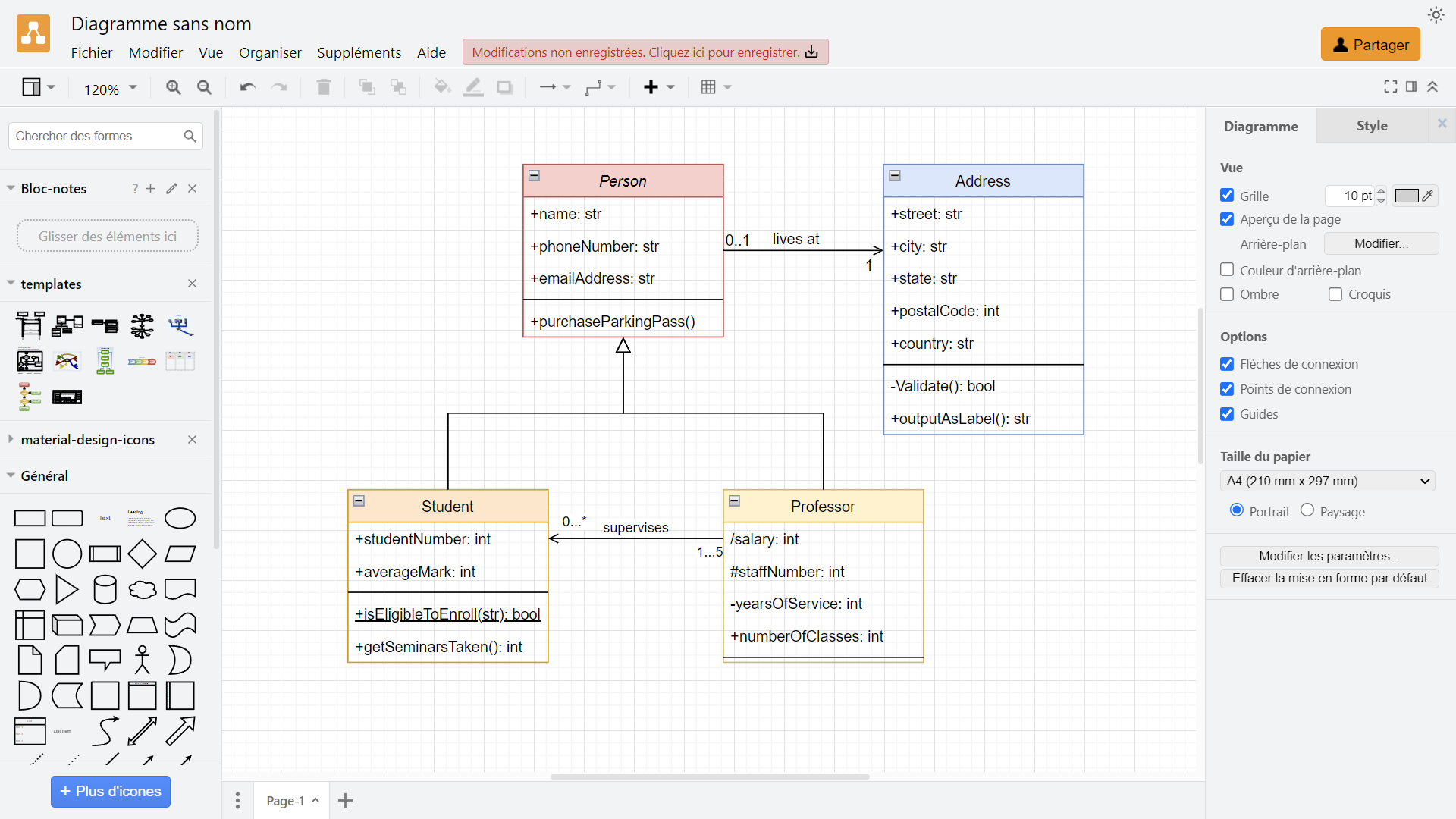The image size is (1456, 819).
Task: Undo the last action
Action: tap(247, 87)
